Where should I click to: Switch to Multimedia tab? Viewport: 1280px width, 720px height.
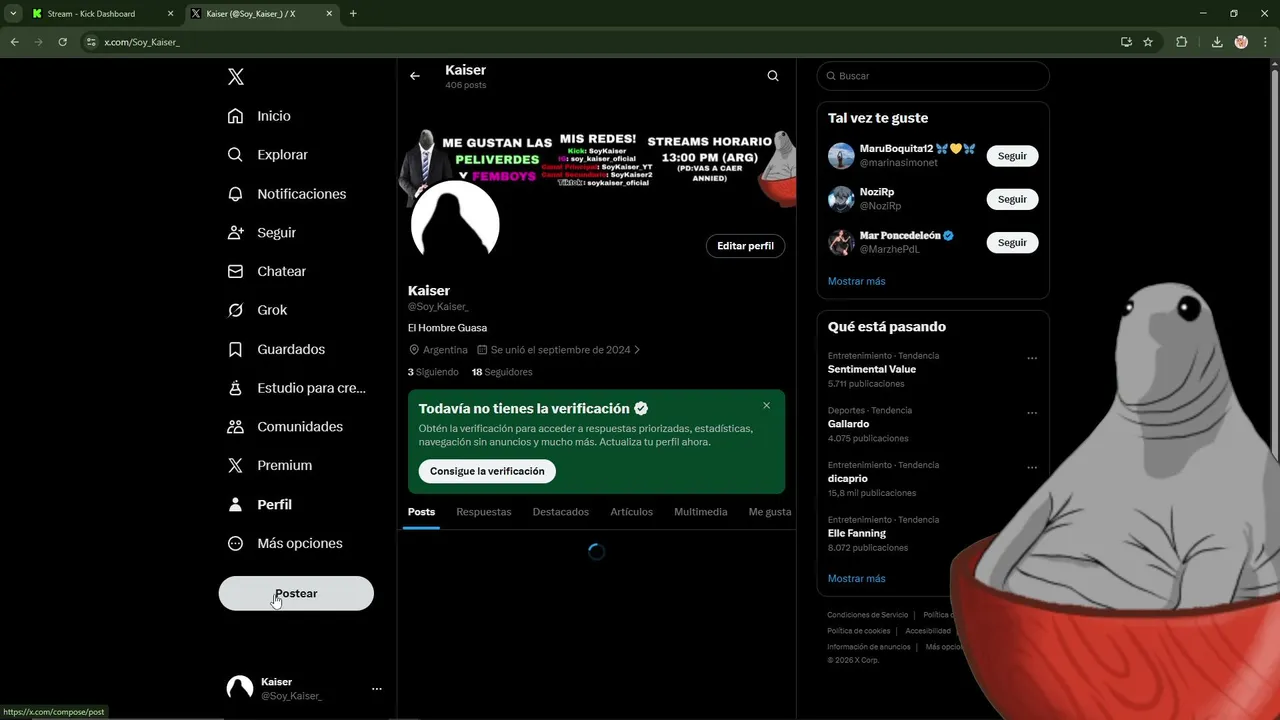701,512
